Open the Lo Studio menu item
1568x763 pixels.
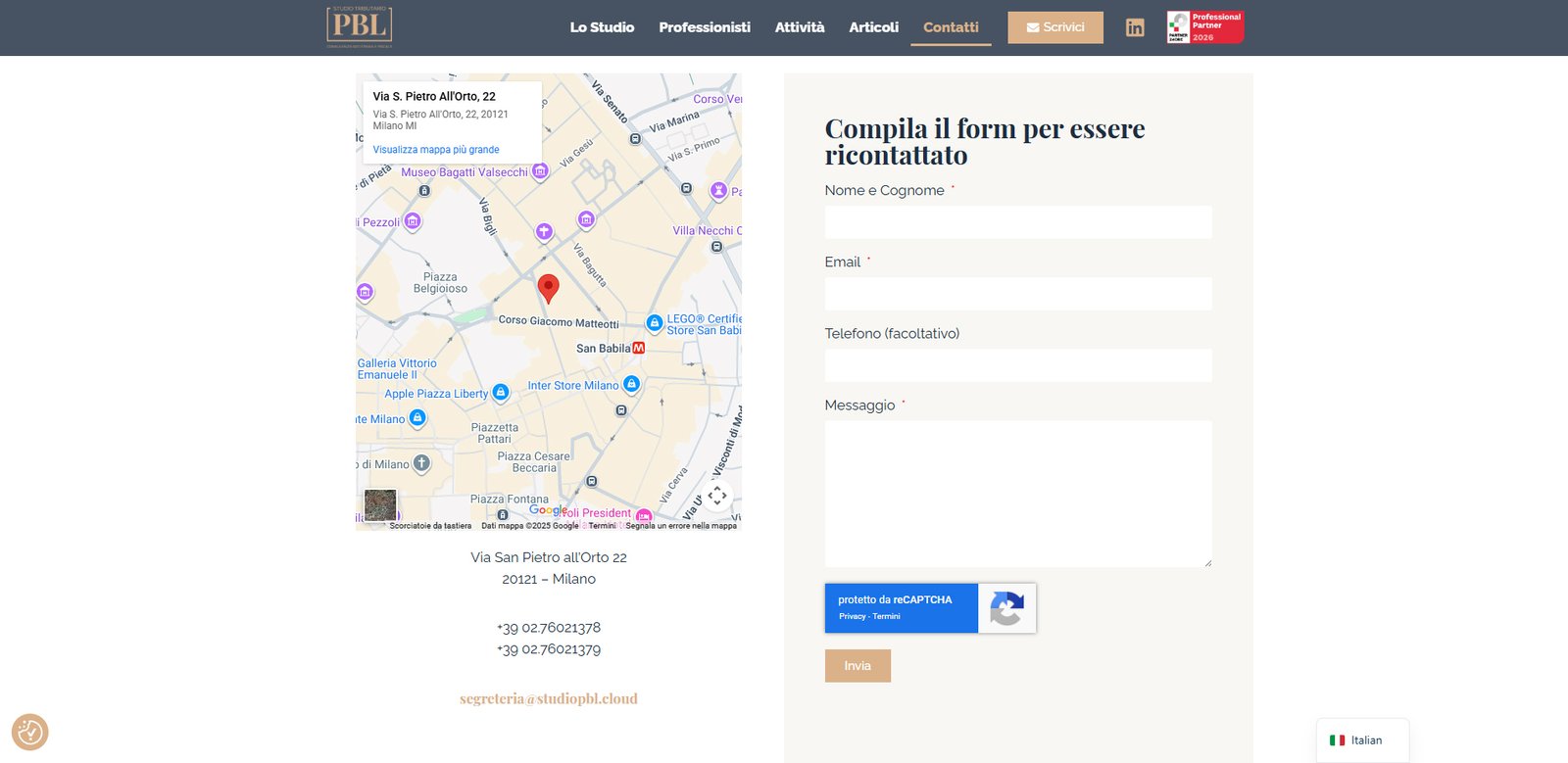(x=602, y=27)
